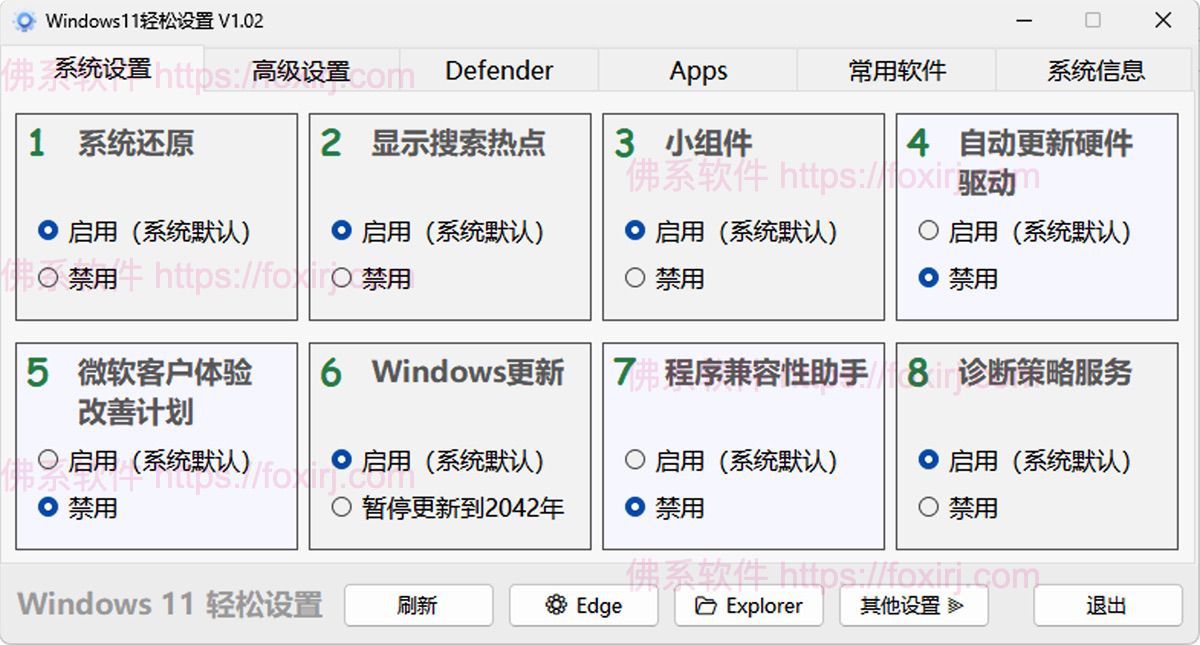
Task: Go to the Apps tab
Action: click(x=698, y=71)
